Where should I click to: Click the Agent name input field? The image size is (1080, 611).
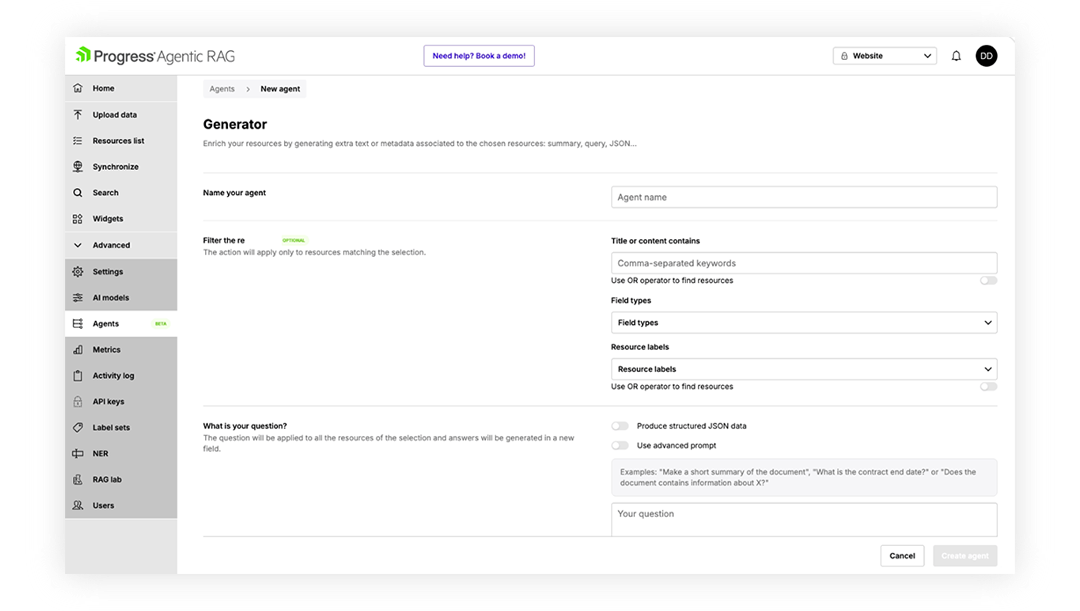(803, 197)
